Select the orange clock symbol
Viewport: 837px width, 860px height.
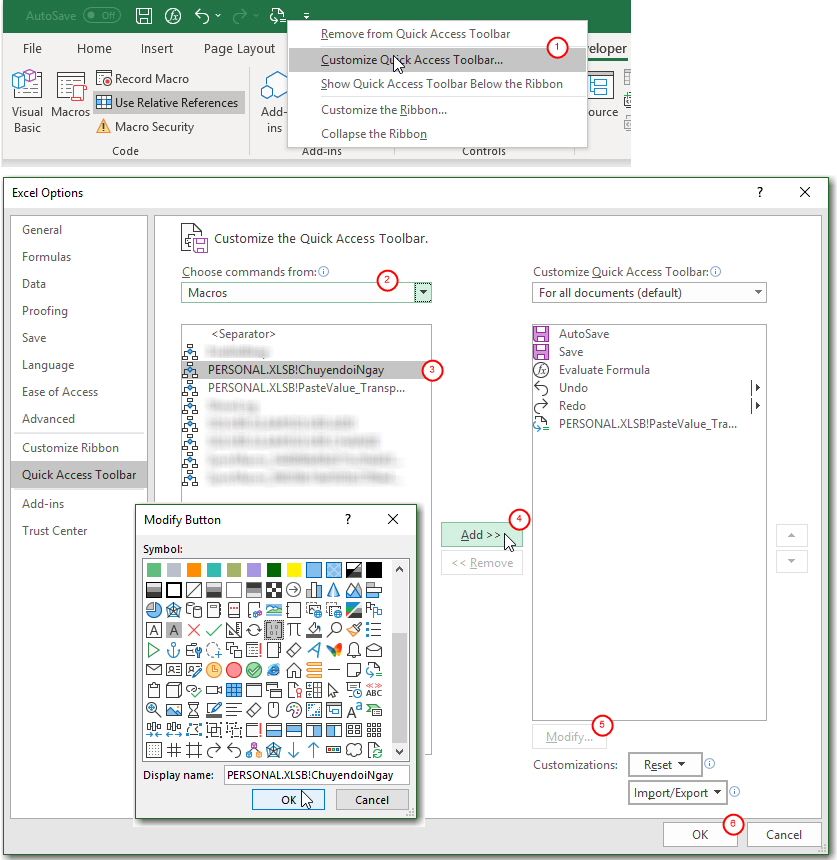point(213,670)
